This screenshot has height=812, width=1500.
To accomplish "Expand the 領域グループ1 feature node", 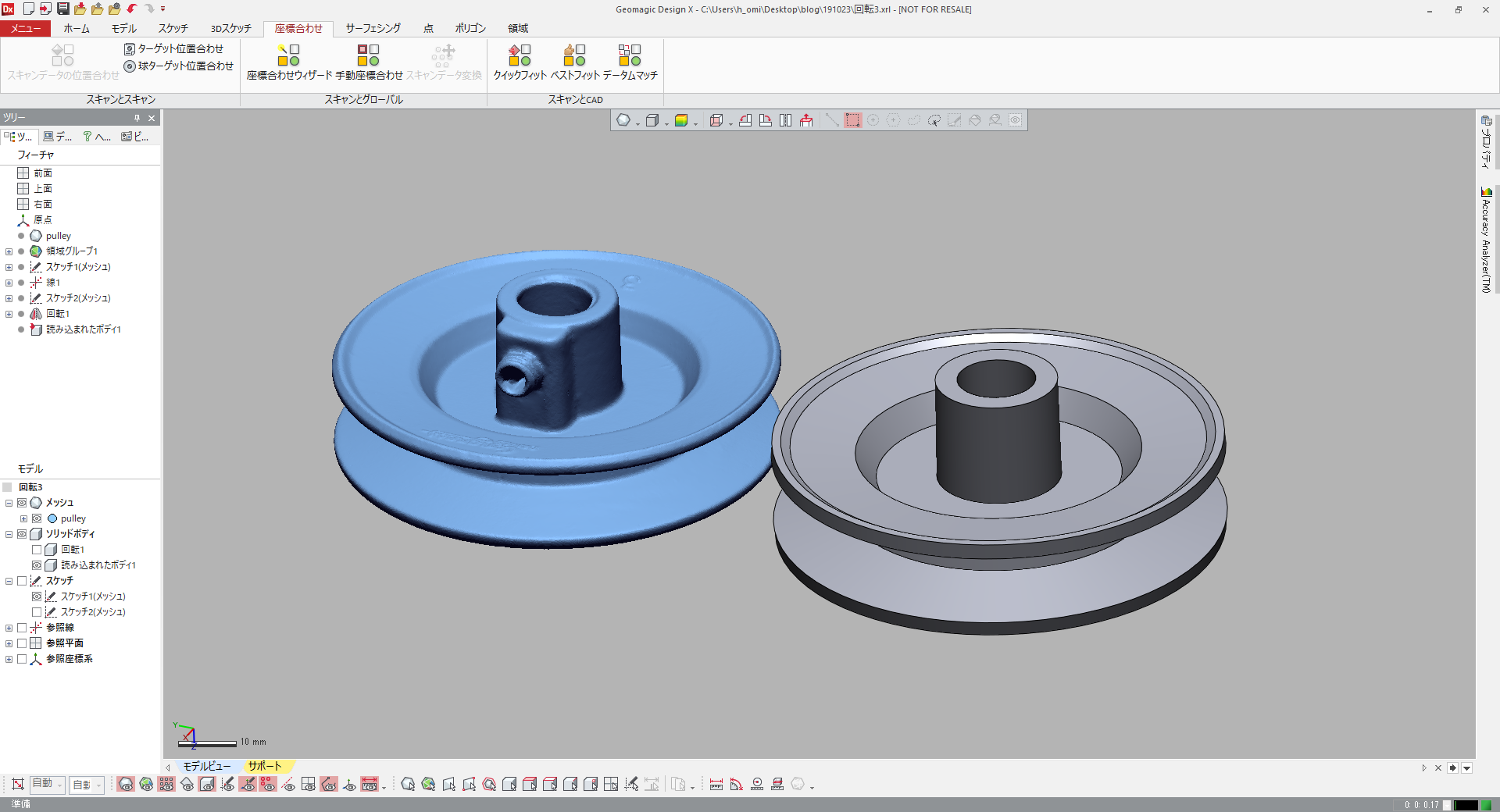I will 9,251.
